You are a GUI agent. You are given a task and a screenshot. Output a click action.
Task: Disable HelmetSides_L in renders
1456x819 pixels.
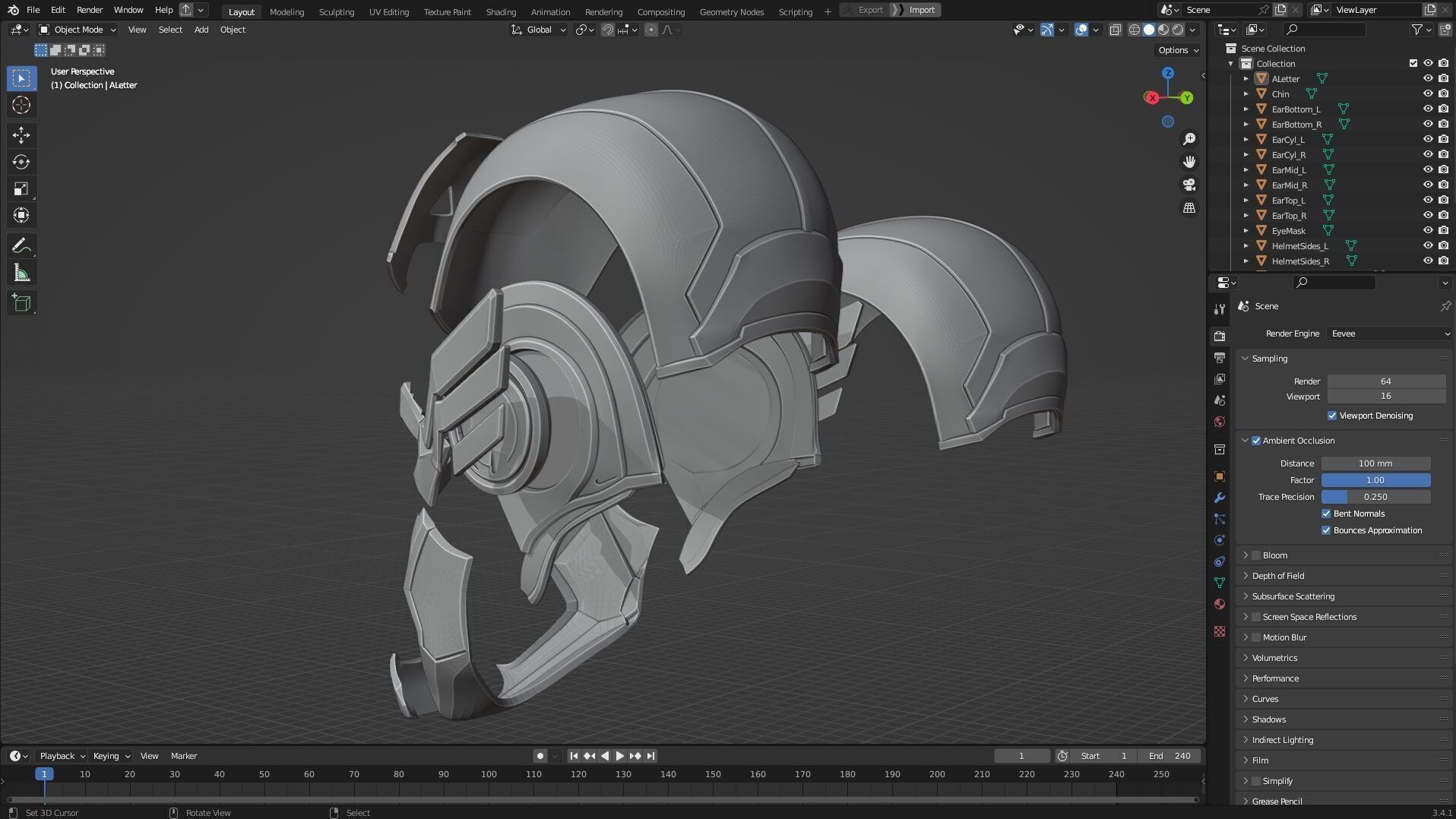1443,245
